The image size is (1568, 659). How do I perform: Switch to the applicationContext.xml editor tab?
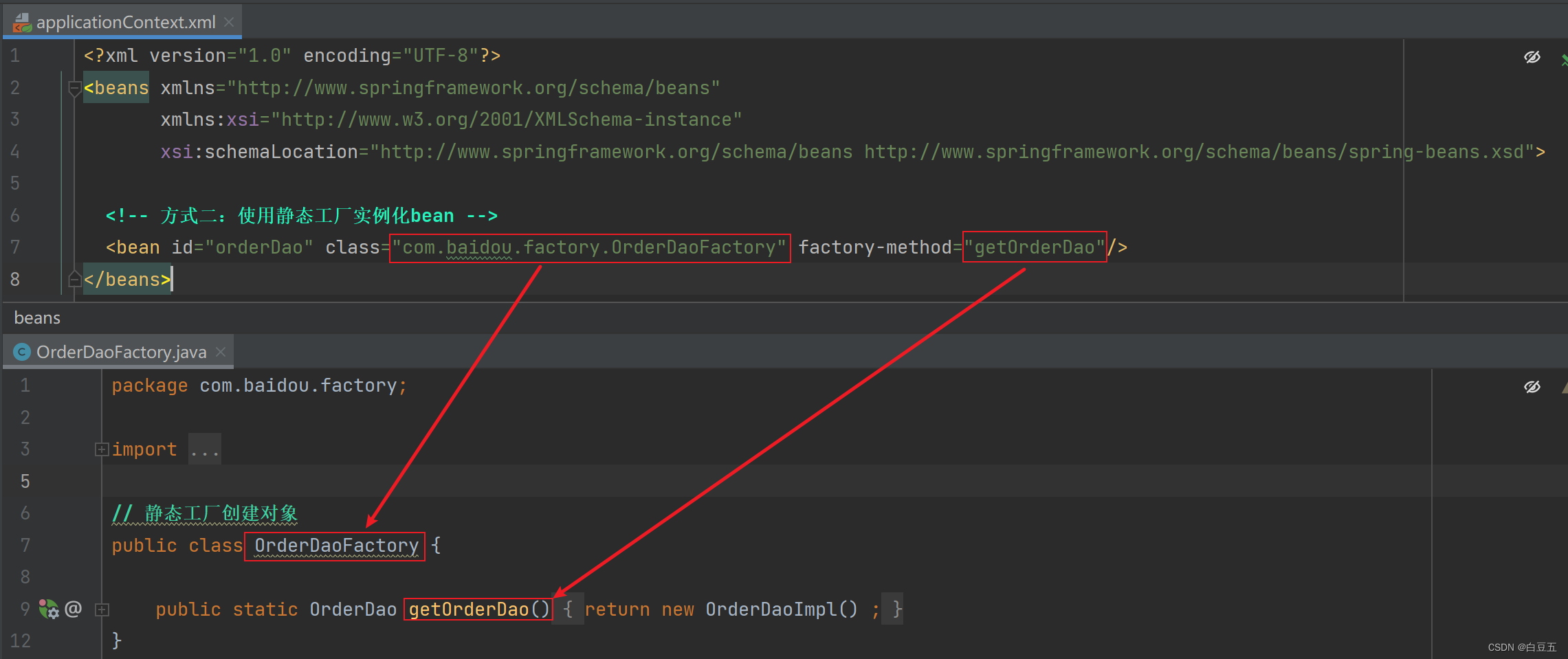coord(122,22)
